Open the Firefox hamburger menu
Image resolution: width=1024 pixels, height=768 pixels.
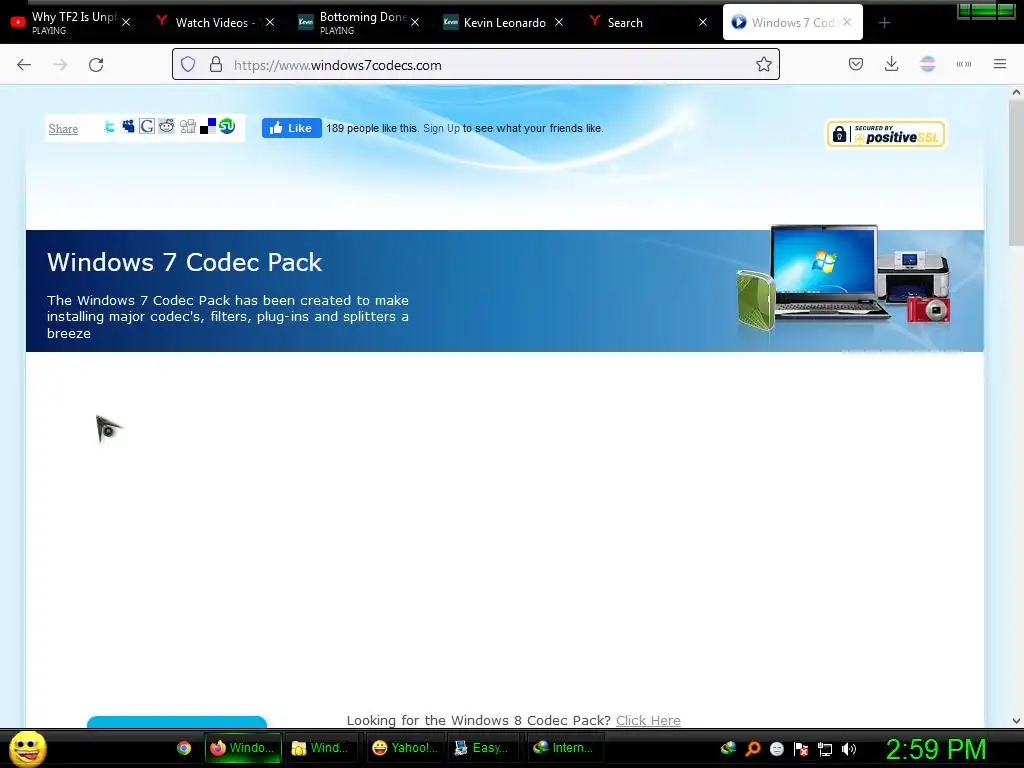[x=1000, y=64]
